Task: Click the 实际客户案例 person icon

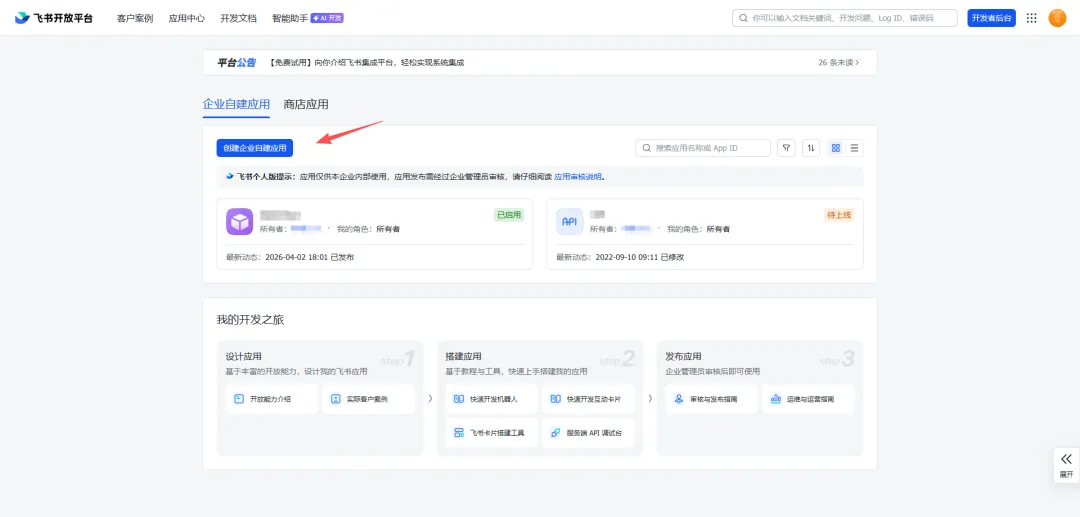Action: click(335, 399)
